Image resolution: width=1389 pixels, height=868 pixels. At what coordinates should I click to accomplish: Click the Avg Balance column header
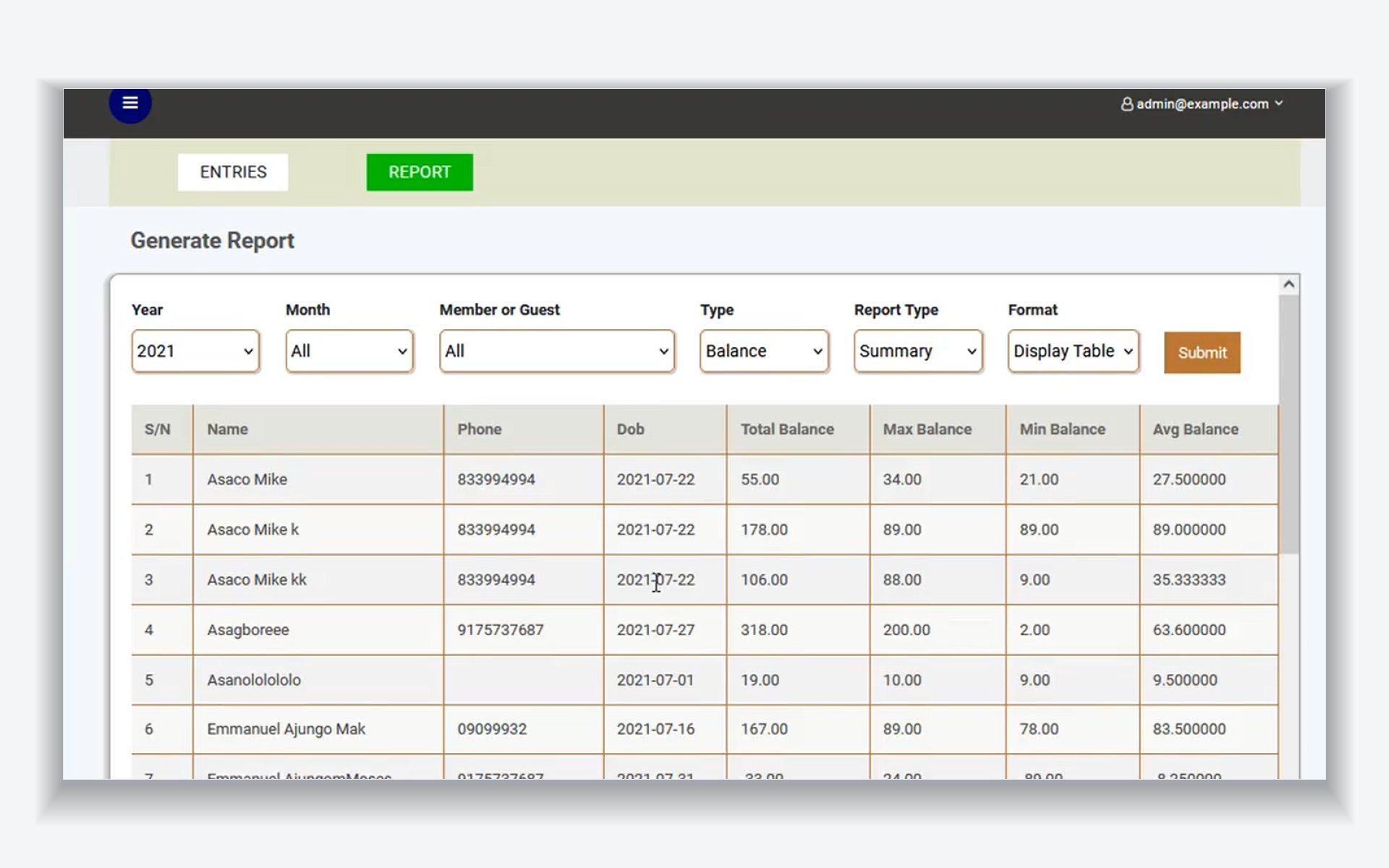click(x=1209, y=430)
